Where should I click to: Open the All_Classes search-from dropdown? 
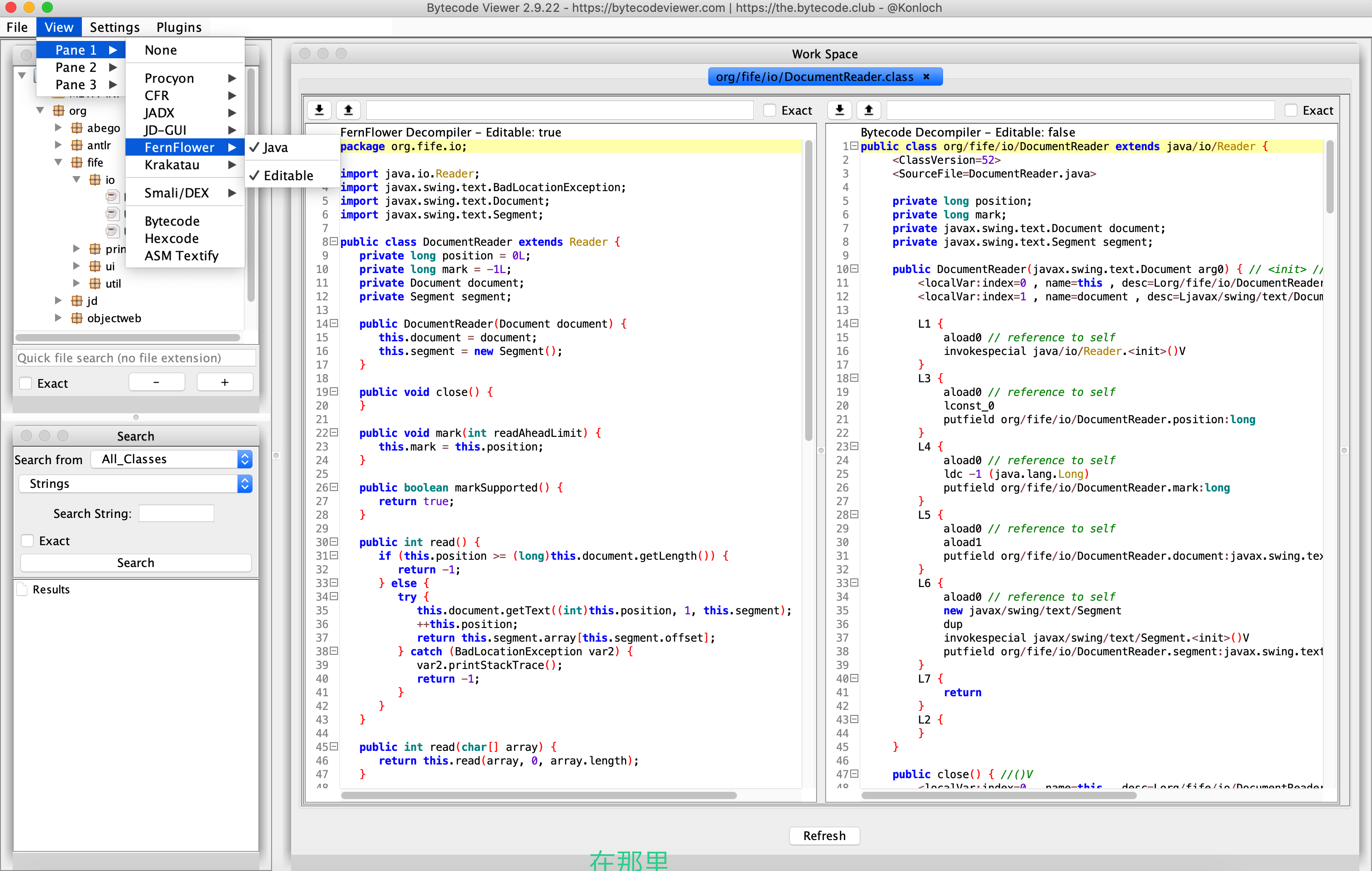[x=171, y=459]
